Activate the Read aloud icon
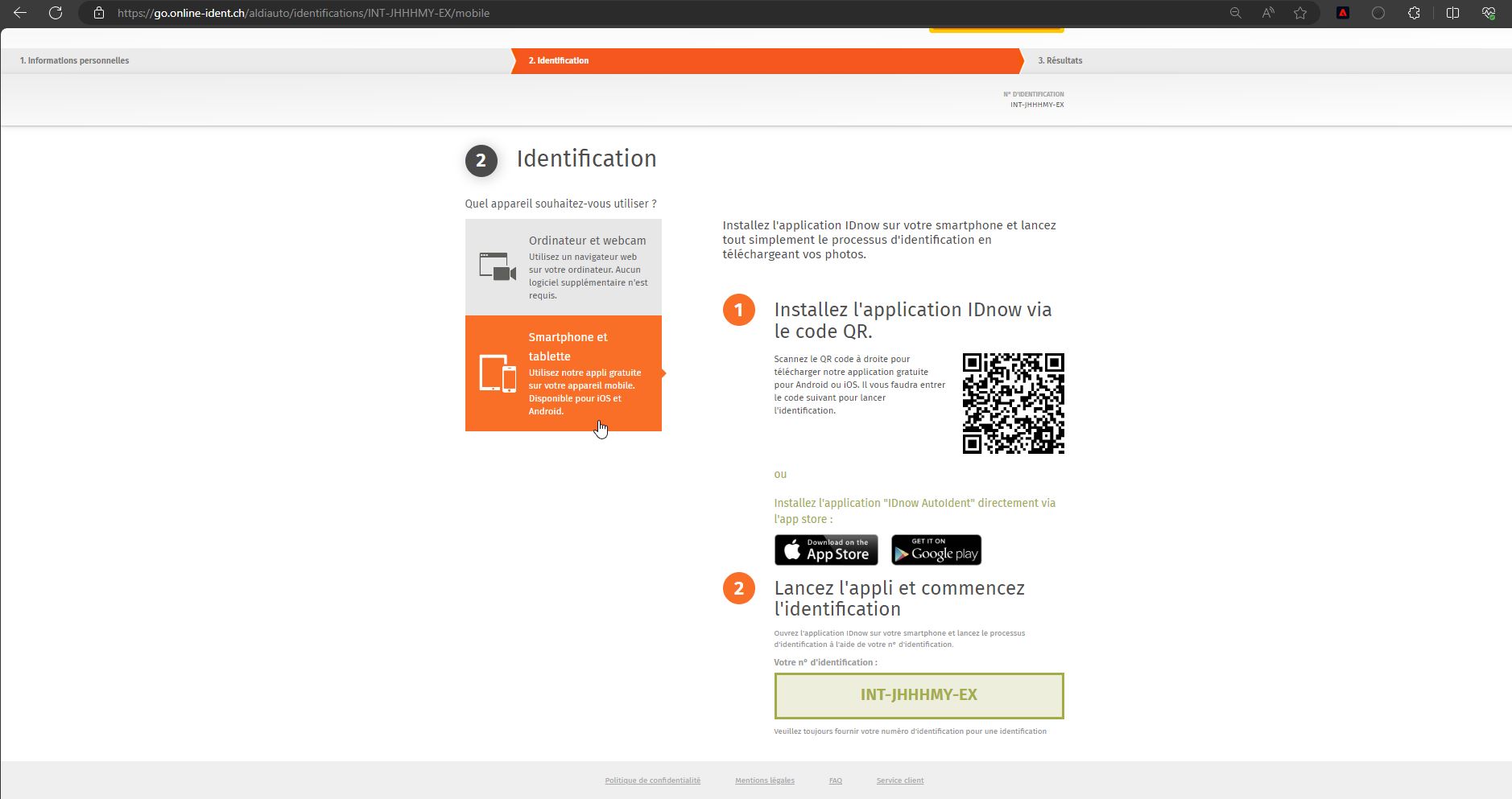Image resolution: width=1512 pixels, height=799 pixels. pyautogui.click(x=1268, y=13)
